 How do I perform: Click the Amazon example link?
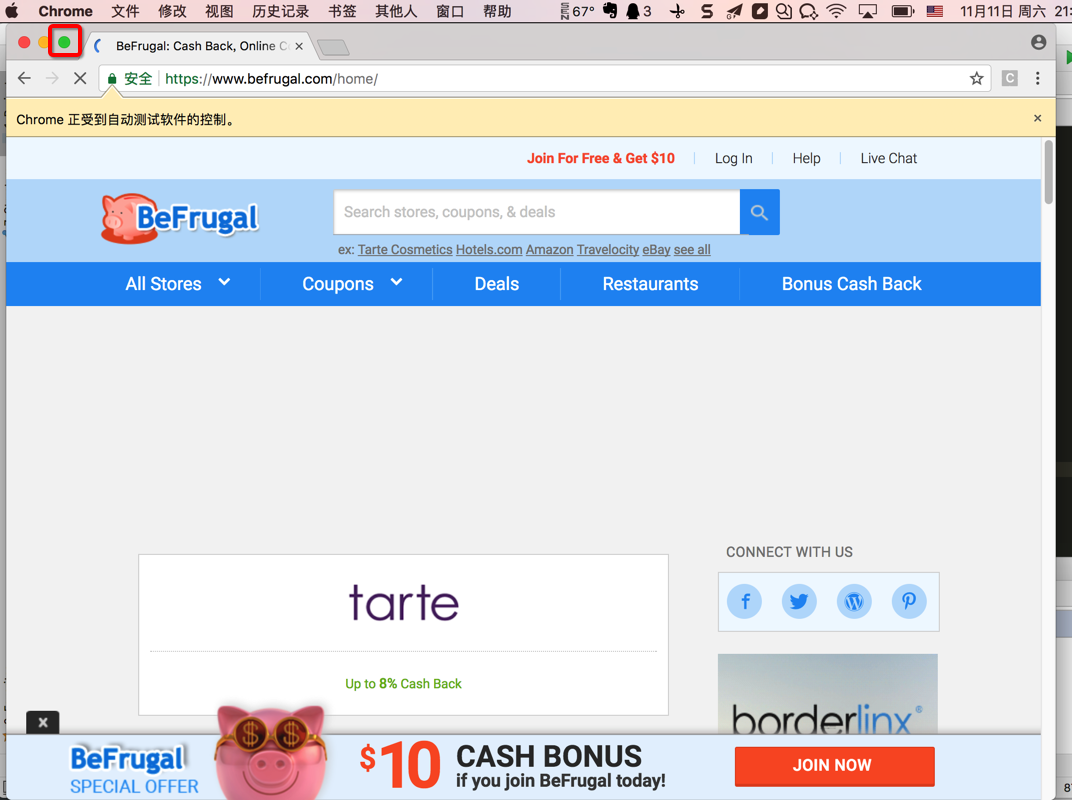549,249
